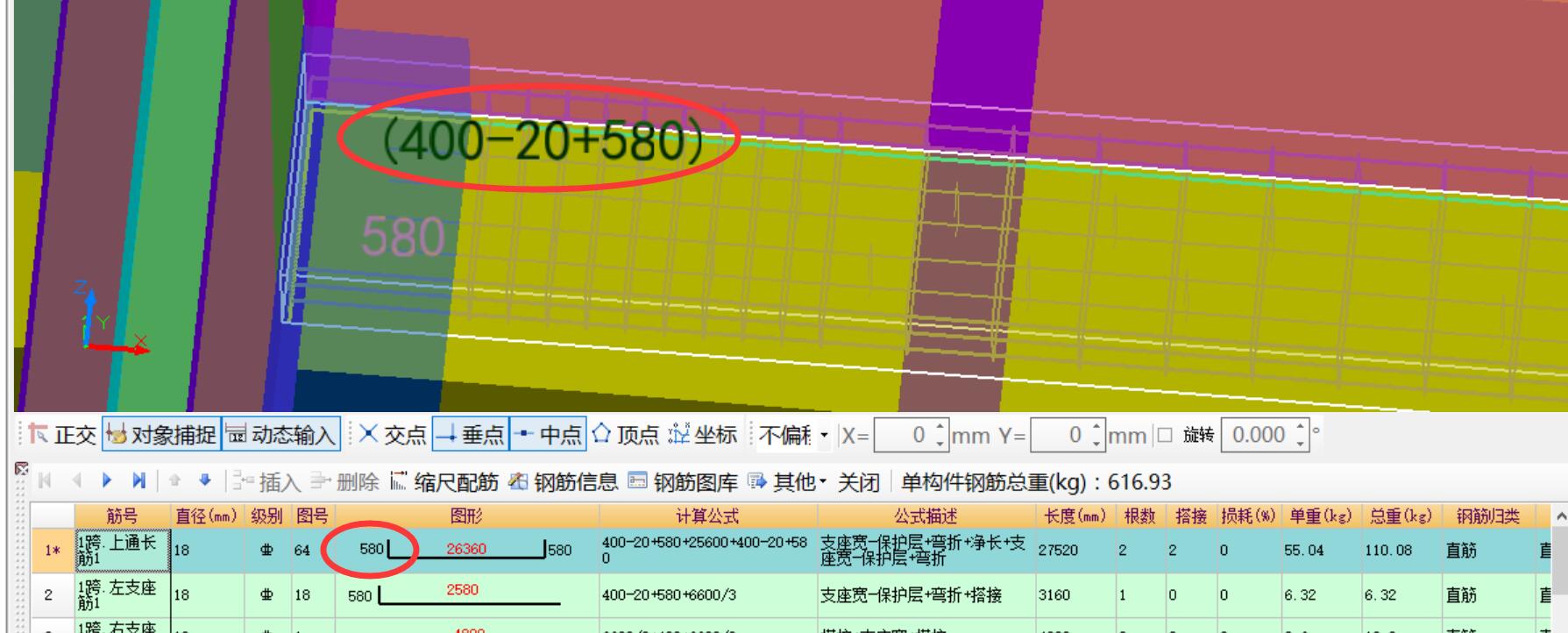Click the 1跨.左支座筋1 name cell

tap(123, 595)
